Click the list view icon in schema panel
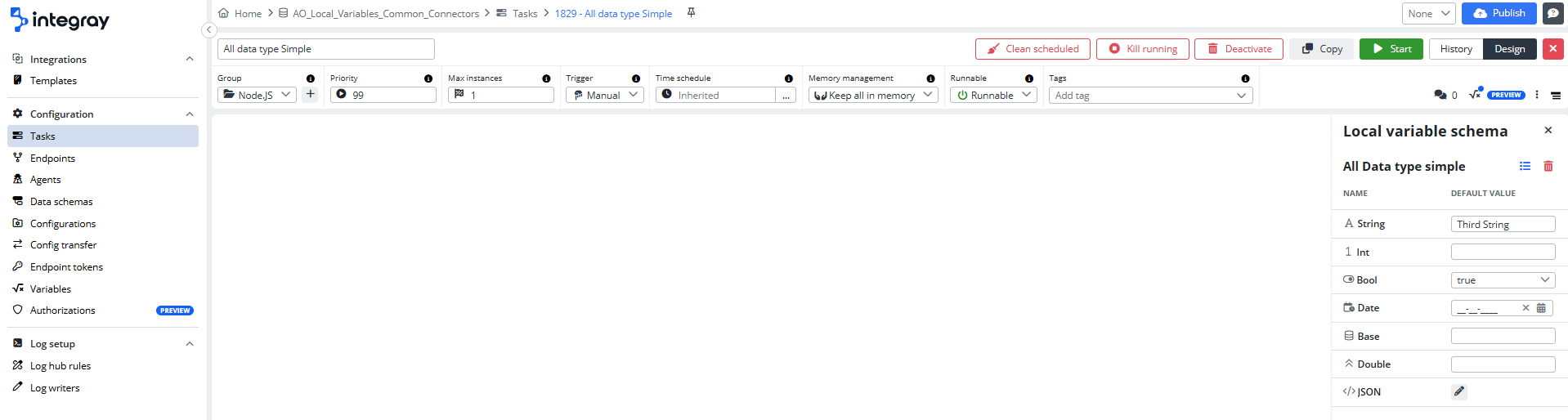Image resolution: width=1568 pixels, height=420 pixels. [1525, 166]
